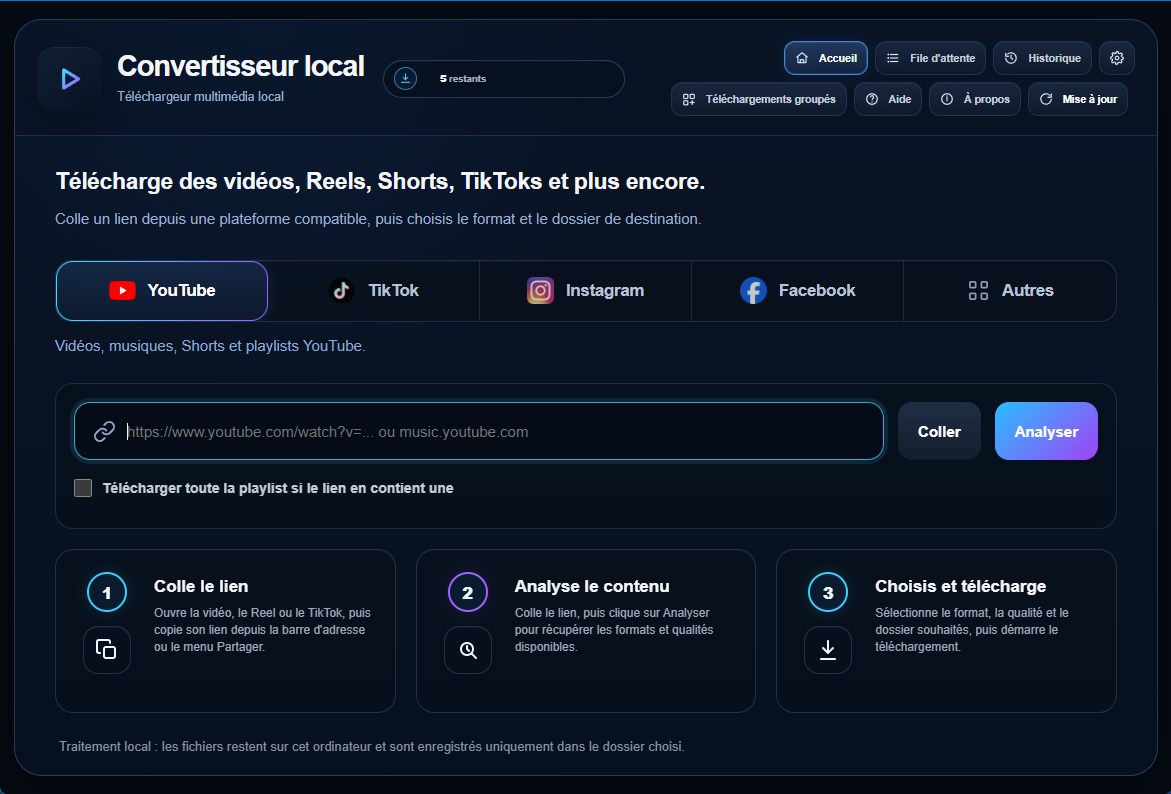Click the Choisis et télécharge heading
1171x794 pixels.
960,586
